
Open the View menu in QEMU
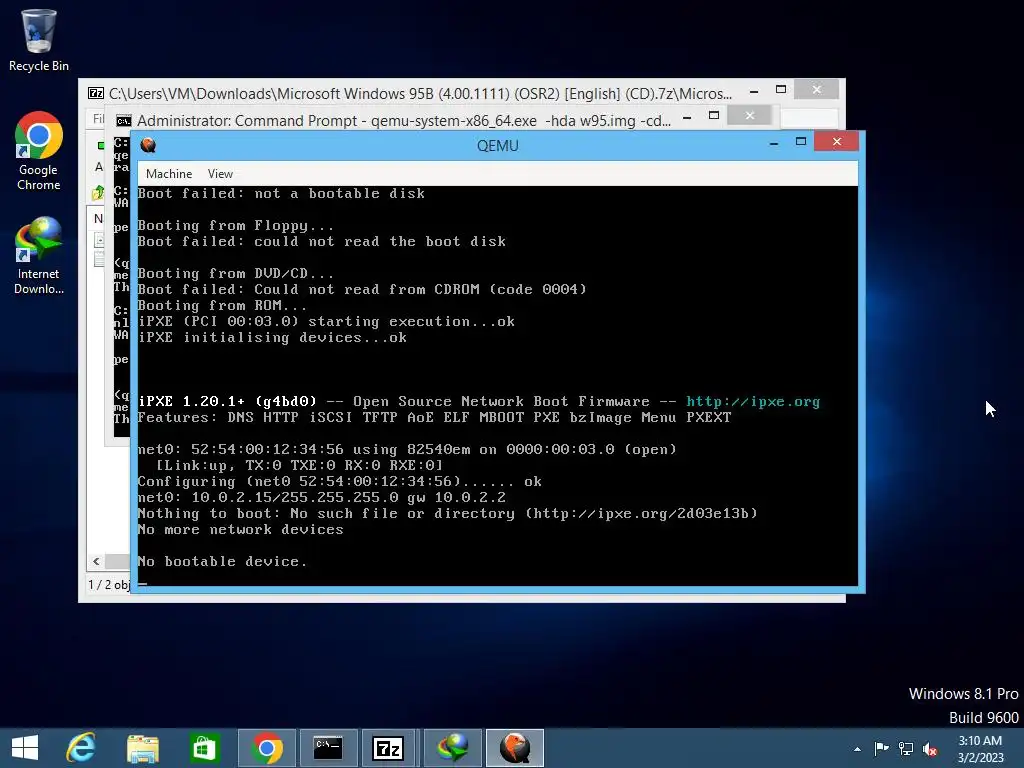(x=220, y=174)
